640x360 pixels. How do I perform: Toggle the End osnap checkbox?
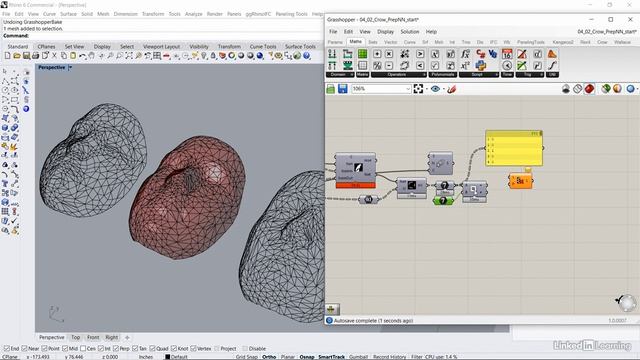pyautogui.click(x=7, y=349)
